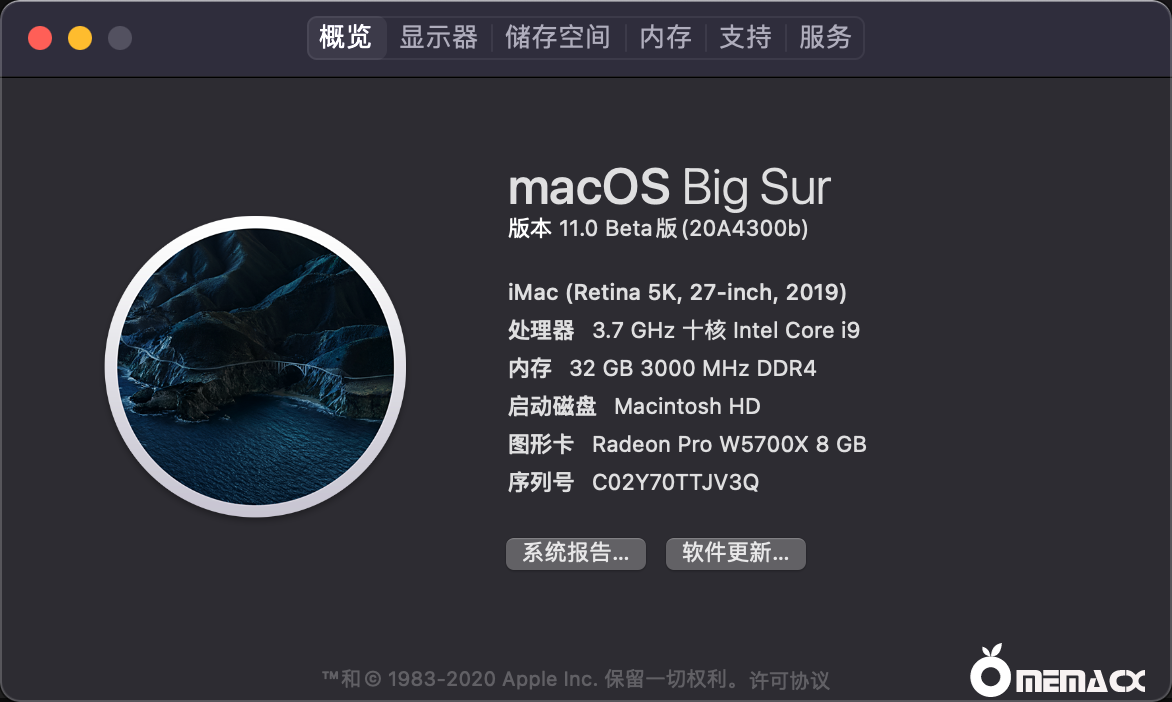1172x702 pixels.
Task: Click the 软件更新 button
Action: tap(735, 553)
